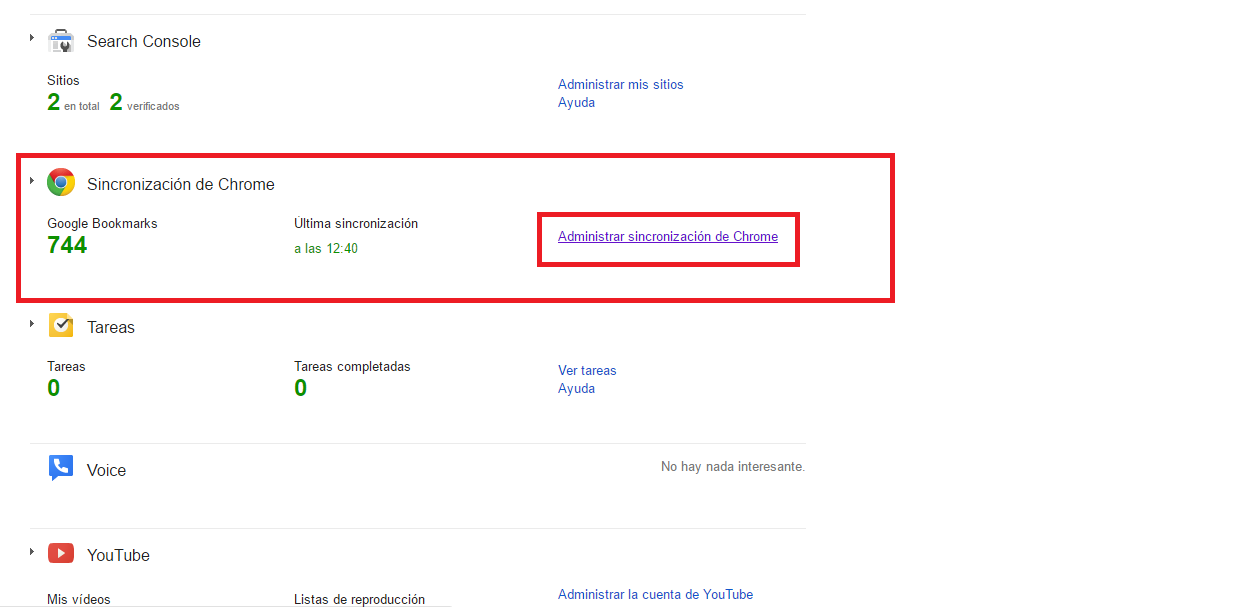
Task: Click the Sitios label
Action: click(63, 81)
